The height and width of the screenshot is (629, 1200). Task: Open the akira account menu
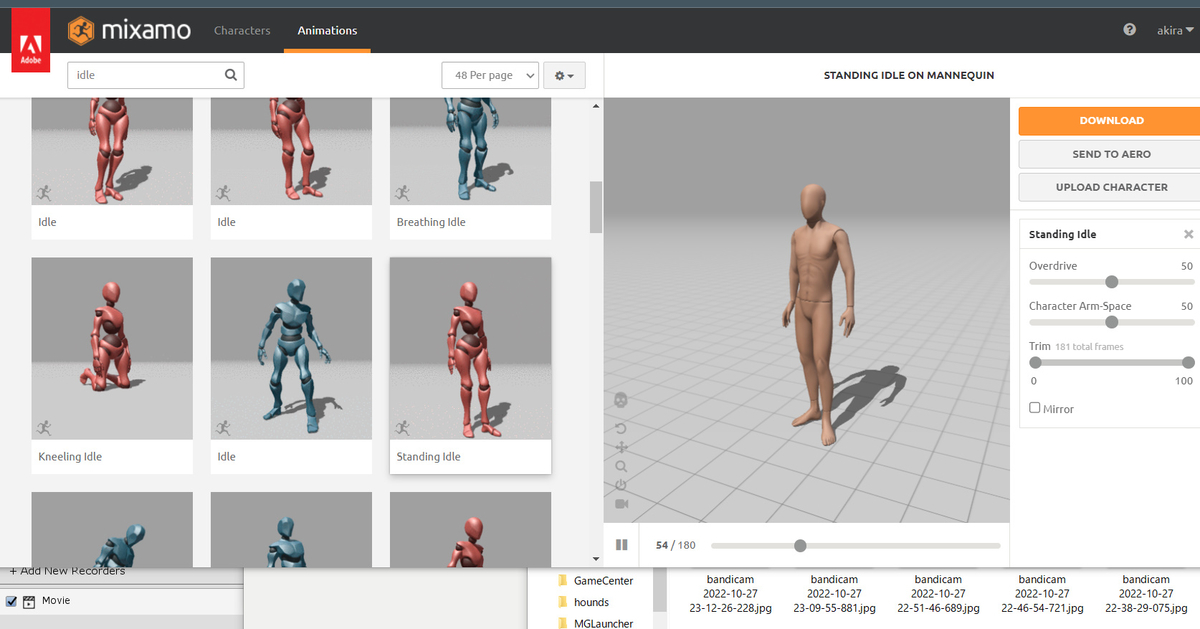1175,31
